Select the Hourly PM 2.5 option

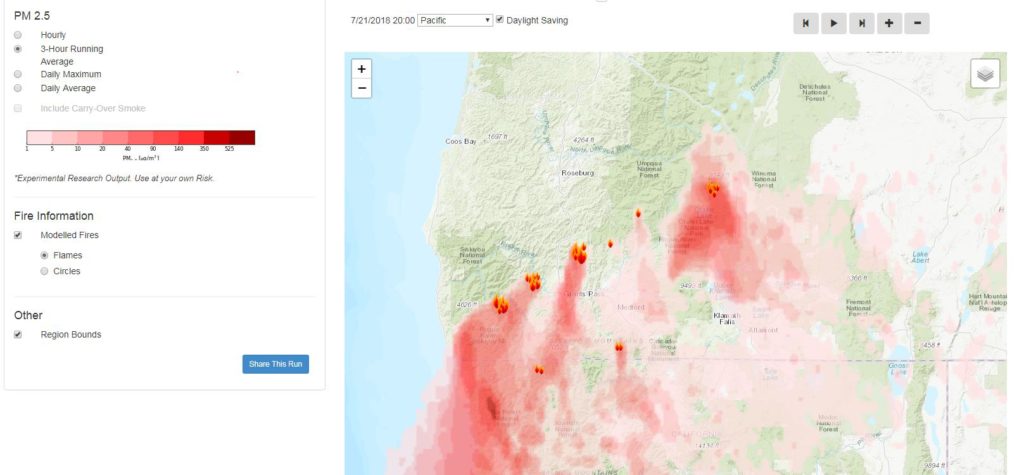(x=18, y=35)
